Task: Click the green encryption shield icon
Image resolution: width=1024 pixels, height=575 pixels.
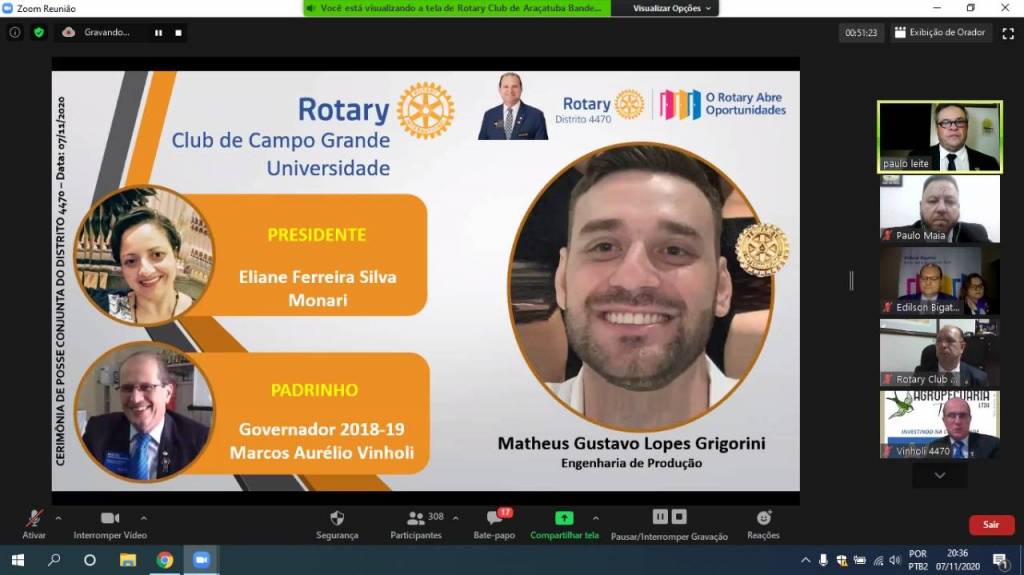Action: pyautogui.click(x=39, y=32)
